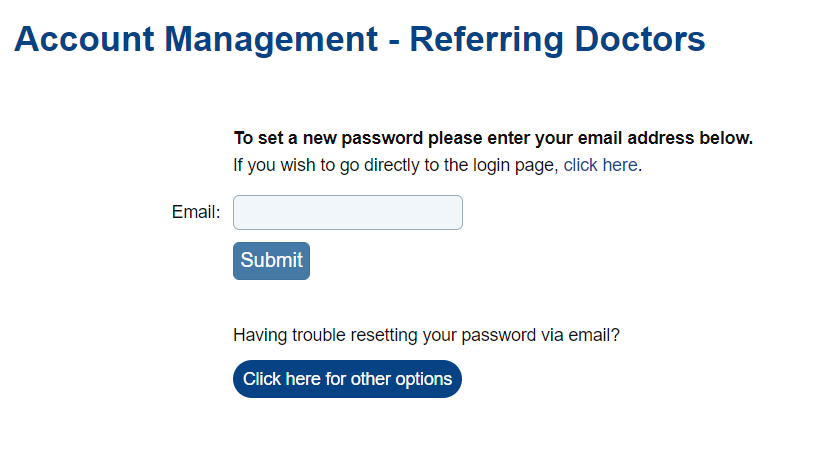Viewport: 822px width, 452px height.
Task: Click the Email input field
Action: click(347, 212)
